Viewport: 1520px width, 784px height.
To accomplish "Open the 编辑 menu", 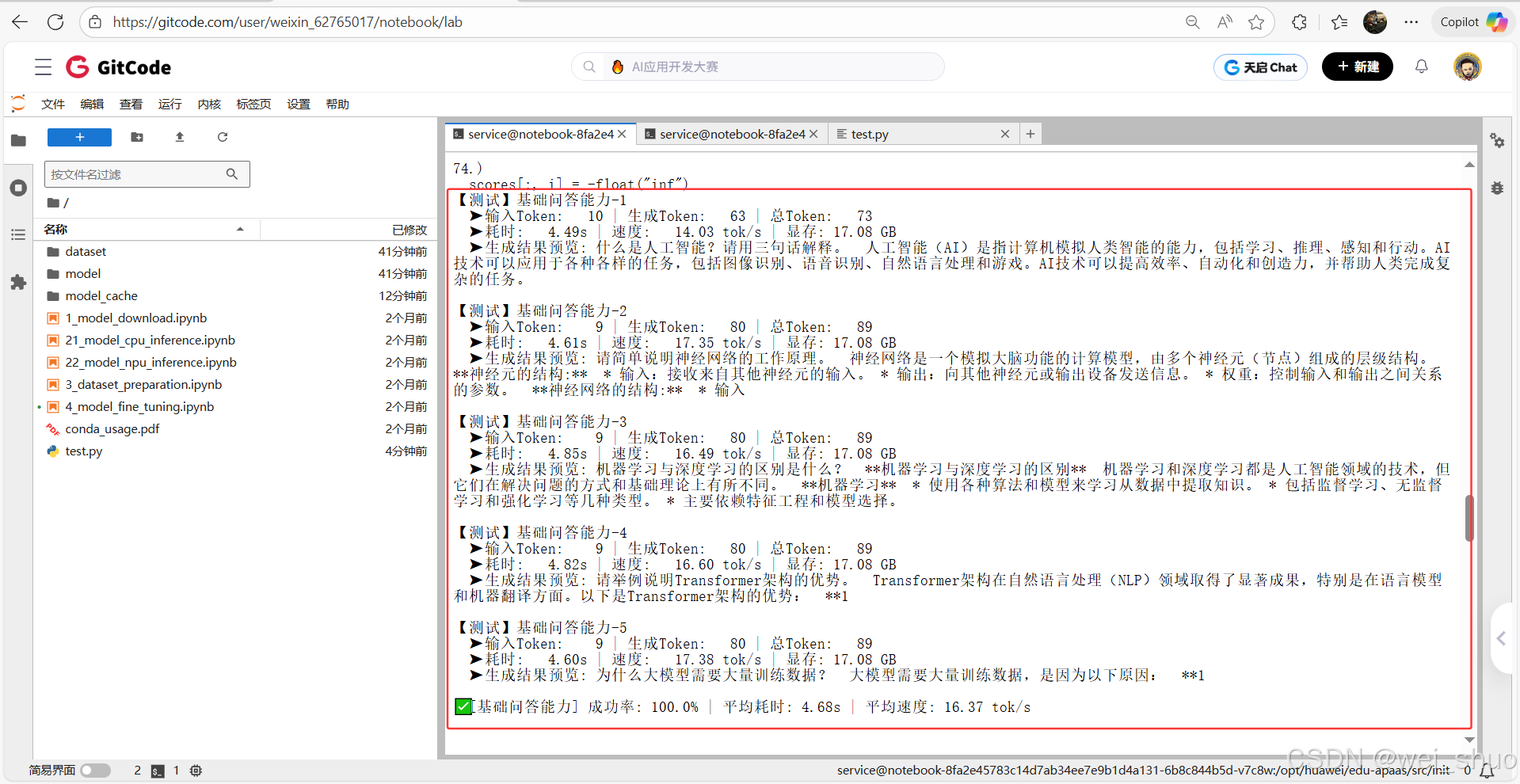I will coord(92,104).
